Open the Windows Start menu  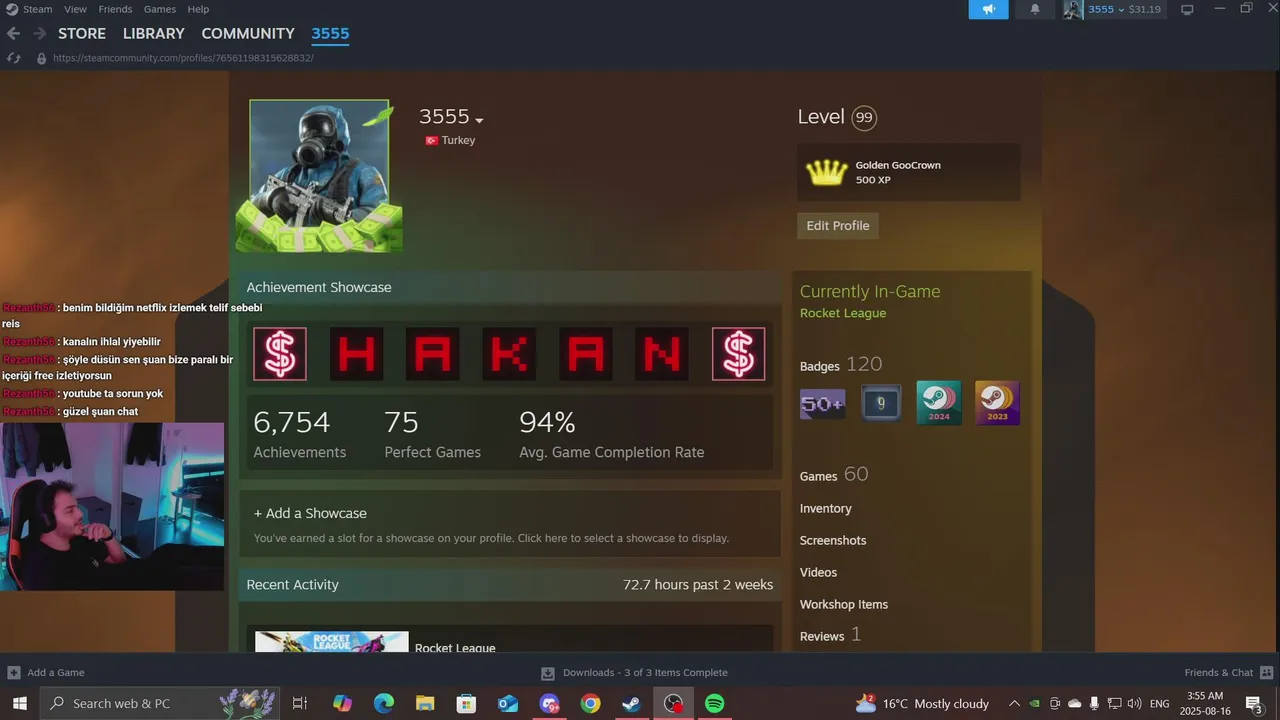pyautogui.click(x=19, y=703)
